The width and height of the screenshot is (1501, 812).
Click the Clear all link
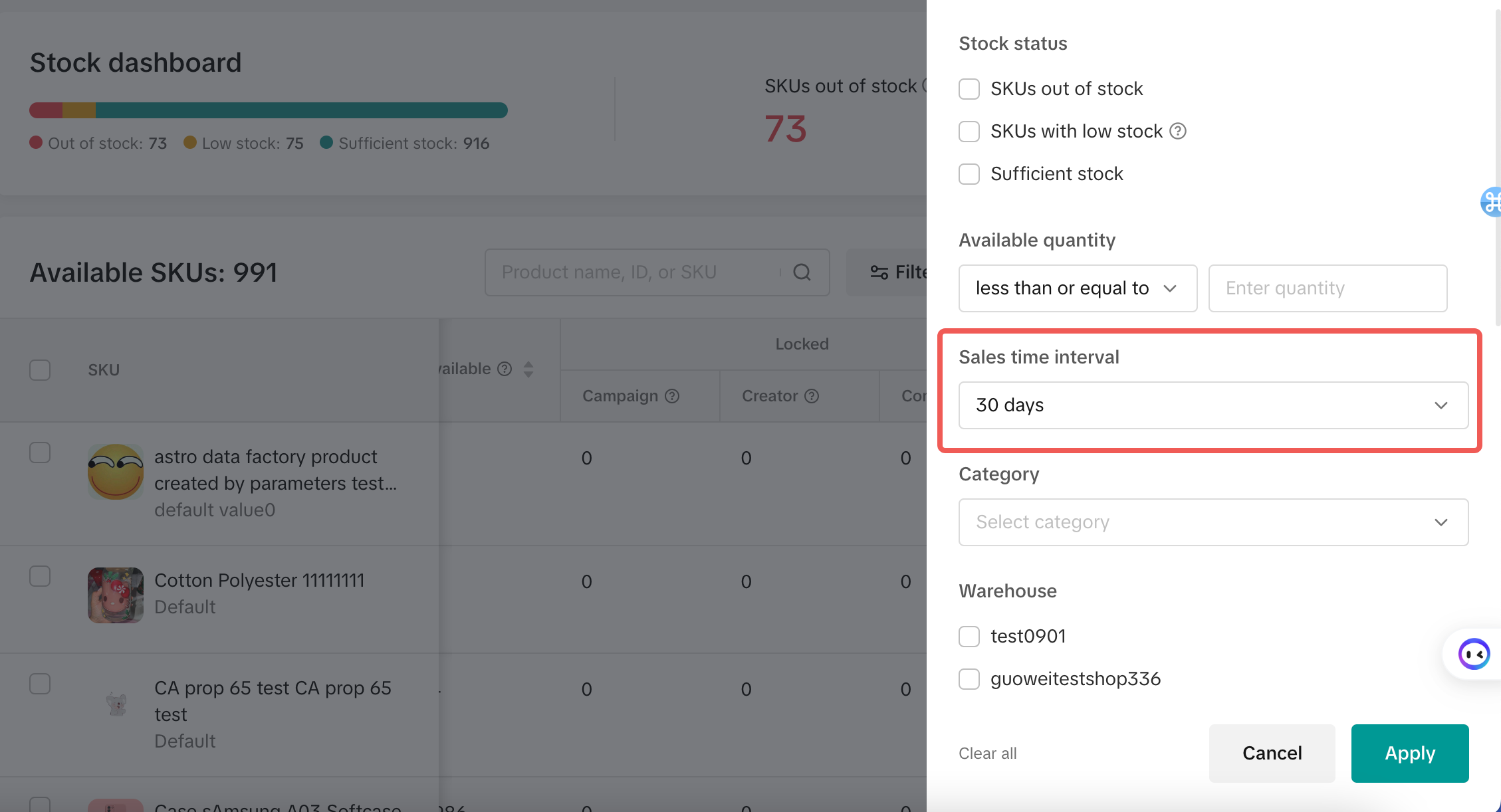987,754
